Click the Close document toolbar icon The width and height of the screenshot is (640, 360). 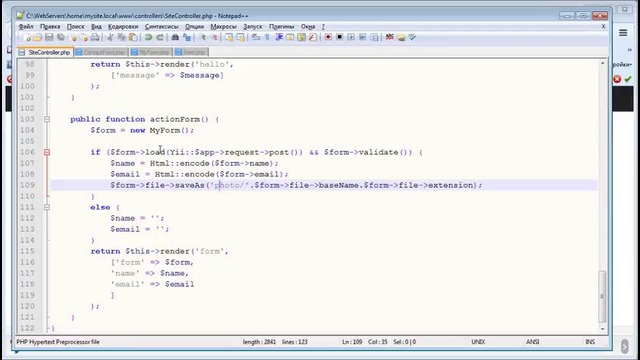coord(73,38)
